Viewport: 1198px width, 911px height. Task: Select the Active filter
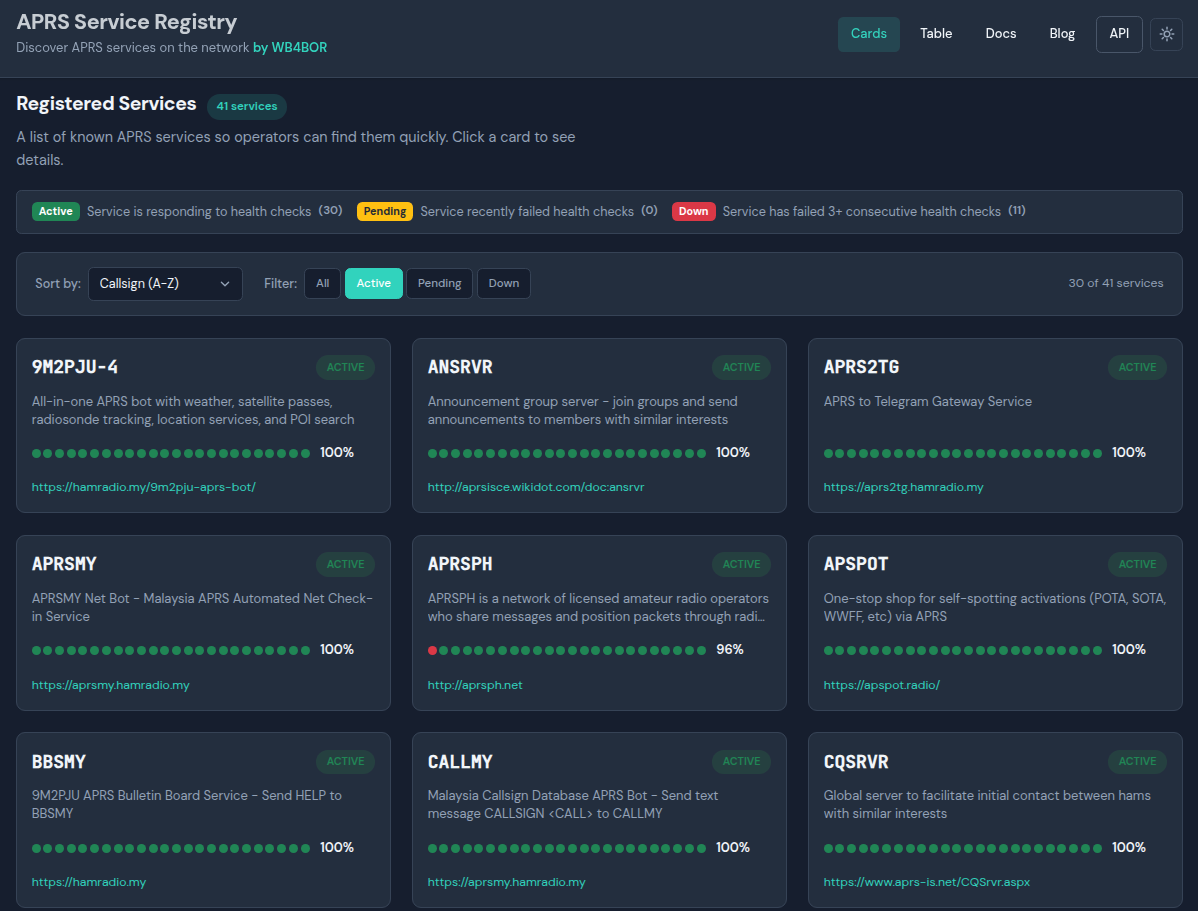[x=374, y=284]
